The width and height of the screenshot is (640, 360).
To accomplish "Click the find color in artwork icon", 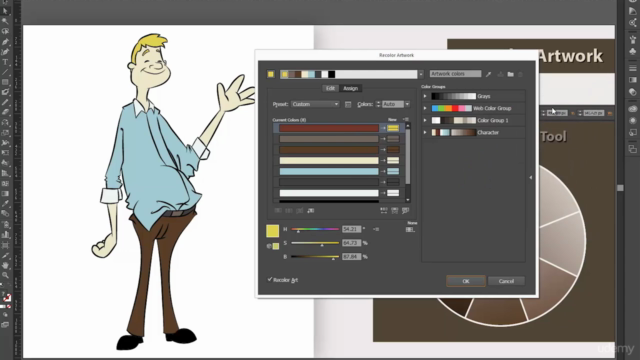I will point(405,211).
